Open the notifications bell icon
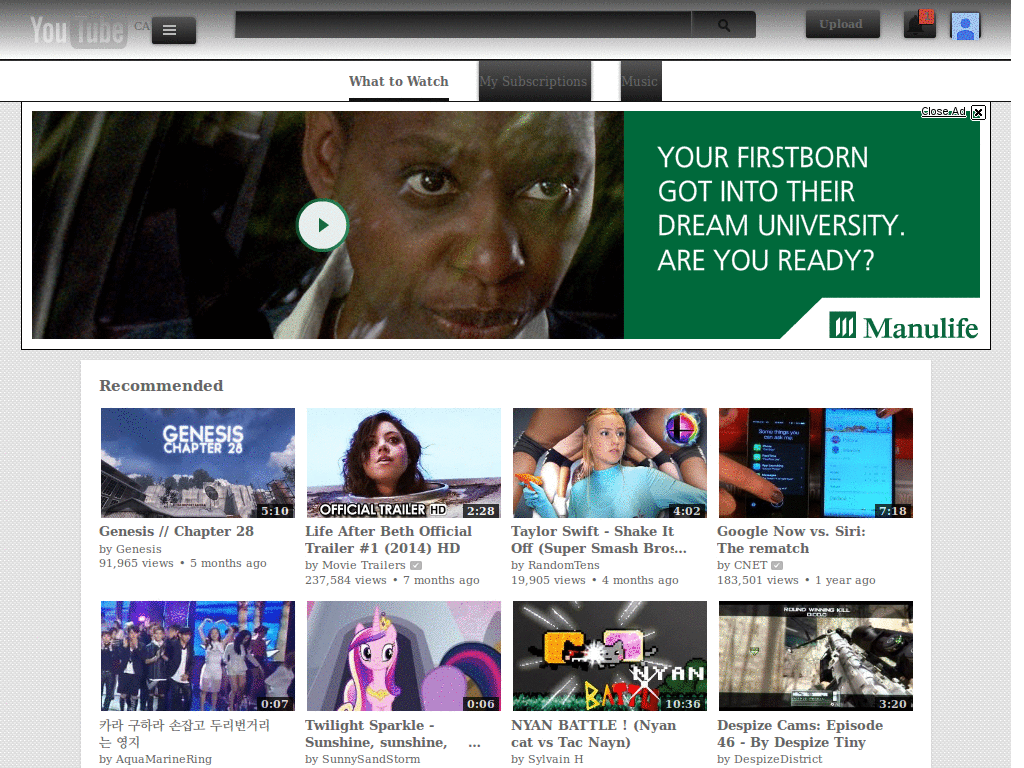 [x=920, y=25]
